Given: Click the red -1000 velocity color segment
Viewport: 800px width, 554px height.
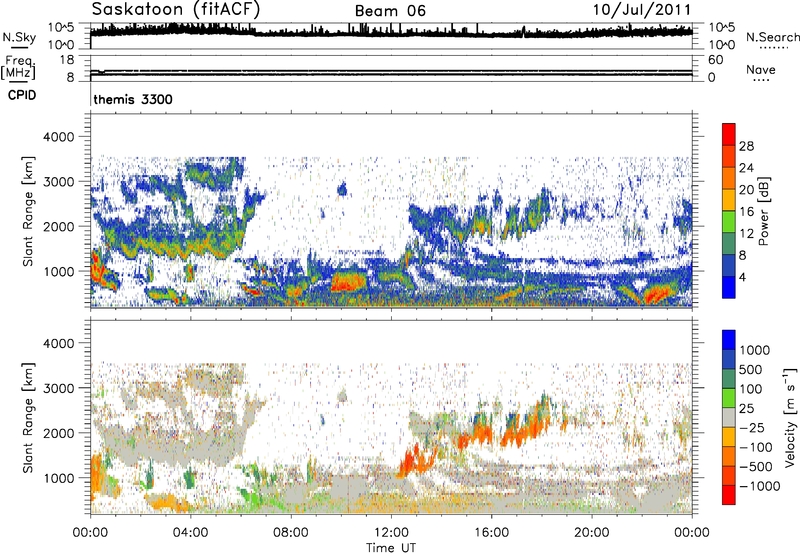Looking at the screenshot, I should (x=729, y=495).
